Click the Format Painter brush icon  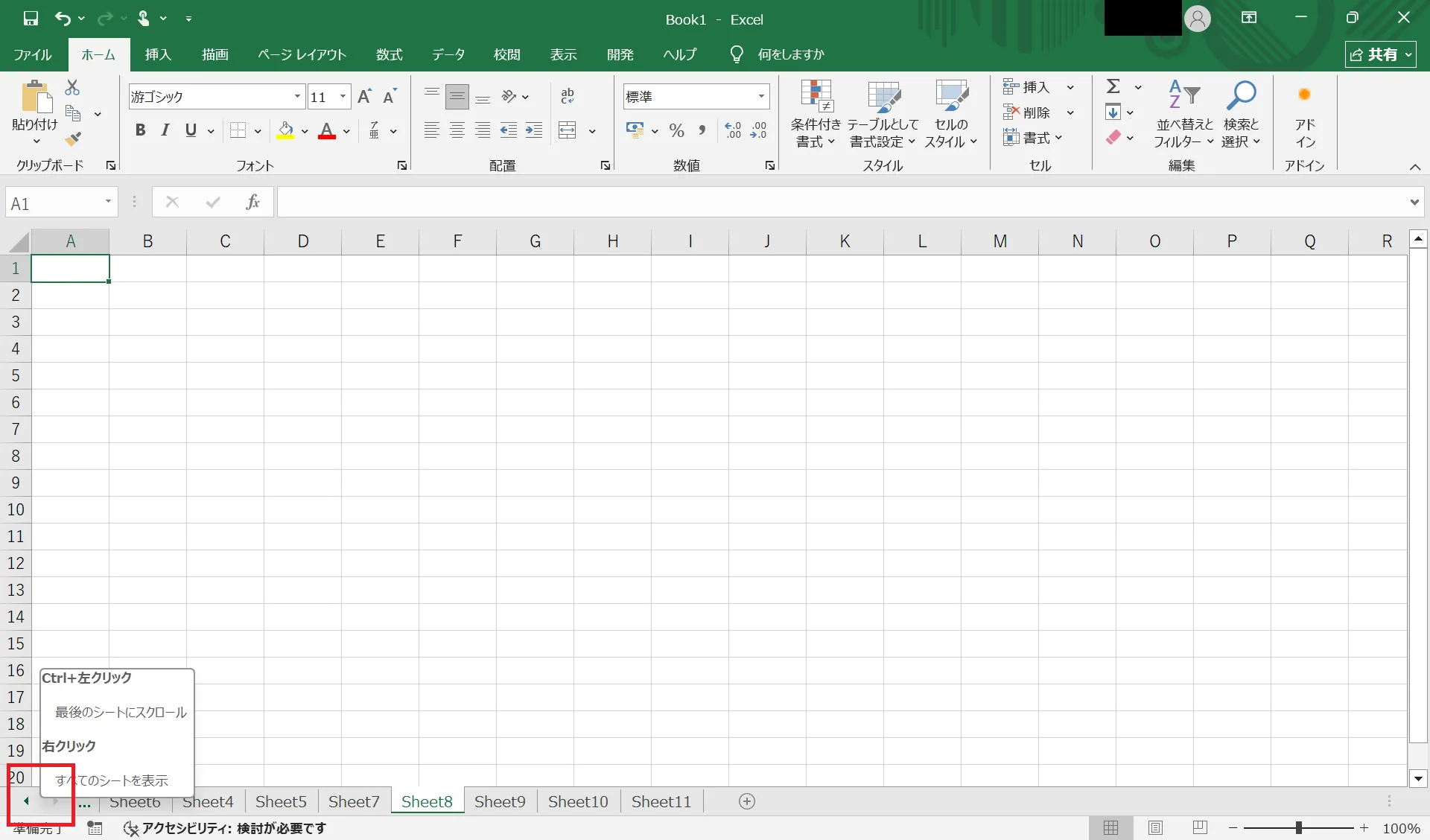tap(72, 139)
